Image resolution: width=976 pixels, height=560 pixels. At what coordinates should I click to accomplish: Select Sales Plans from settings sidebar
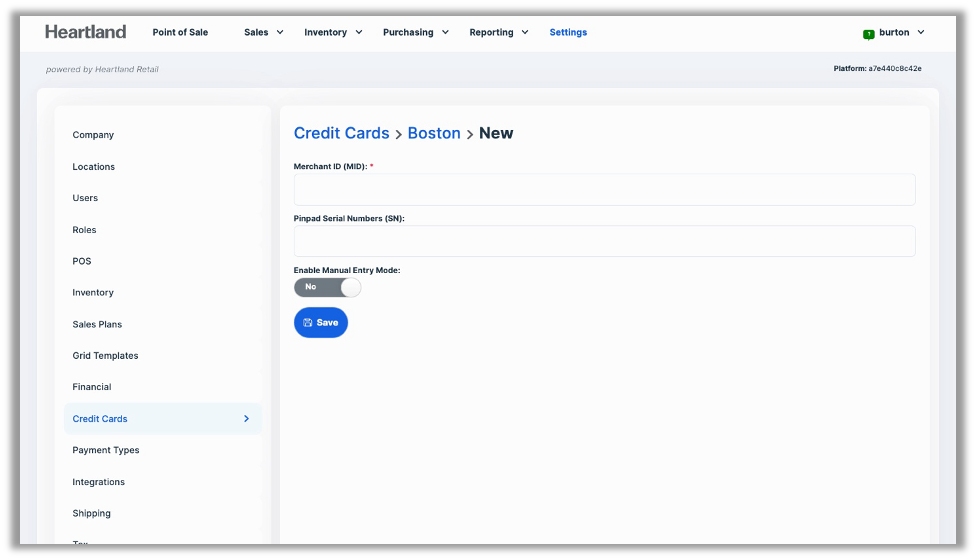pos(97,324)
